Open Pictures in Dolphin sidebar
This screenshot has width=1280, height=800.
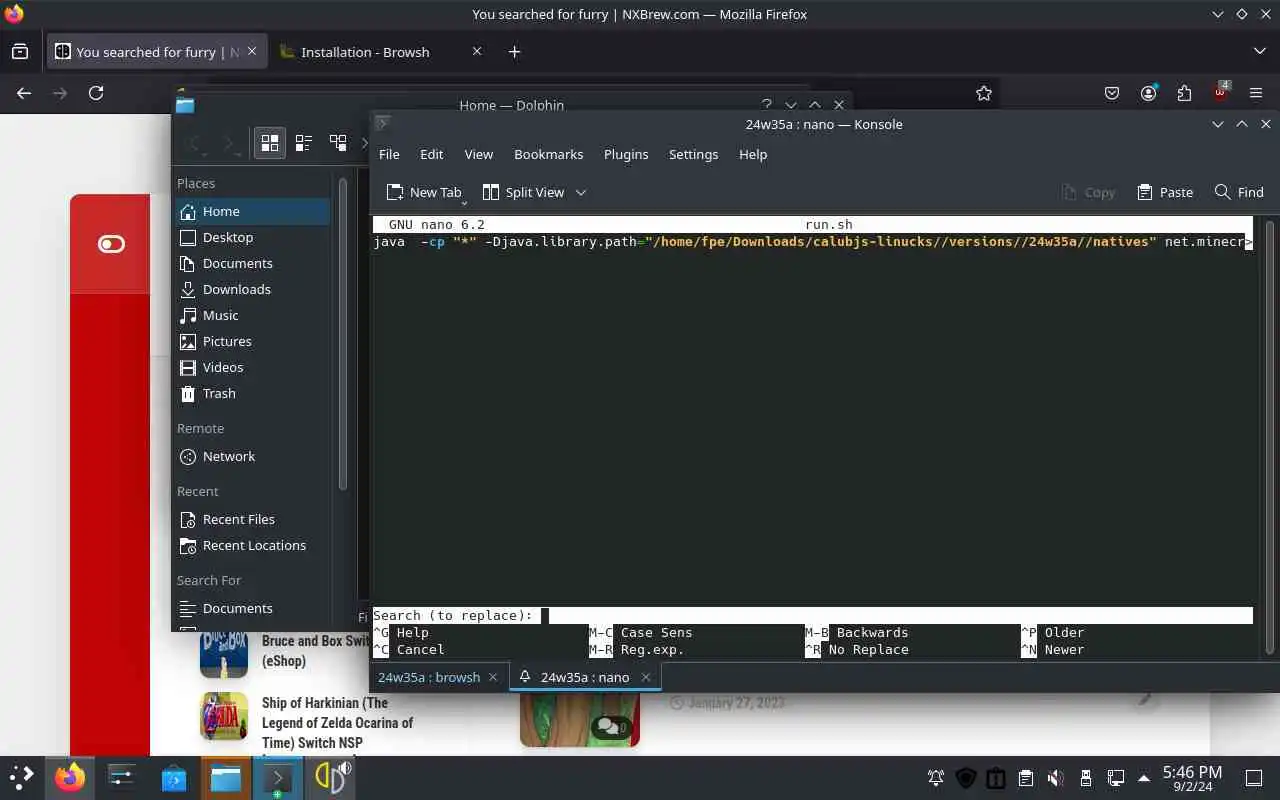coord(252,341)
